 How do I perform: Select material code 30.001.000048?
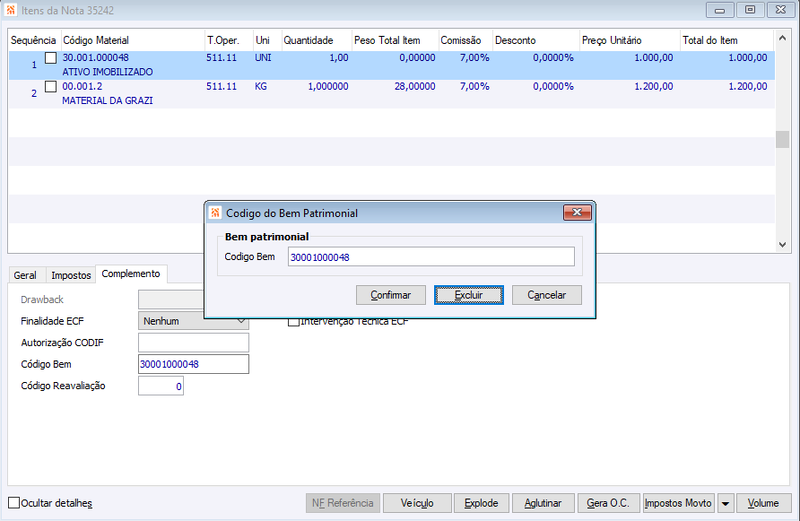coord(95,58)
